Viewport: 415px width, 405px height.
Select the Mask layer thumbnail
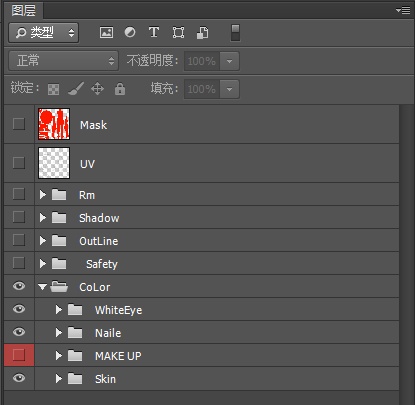coord(54,124)
